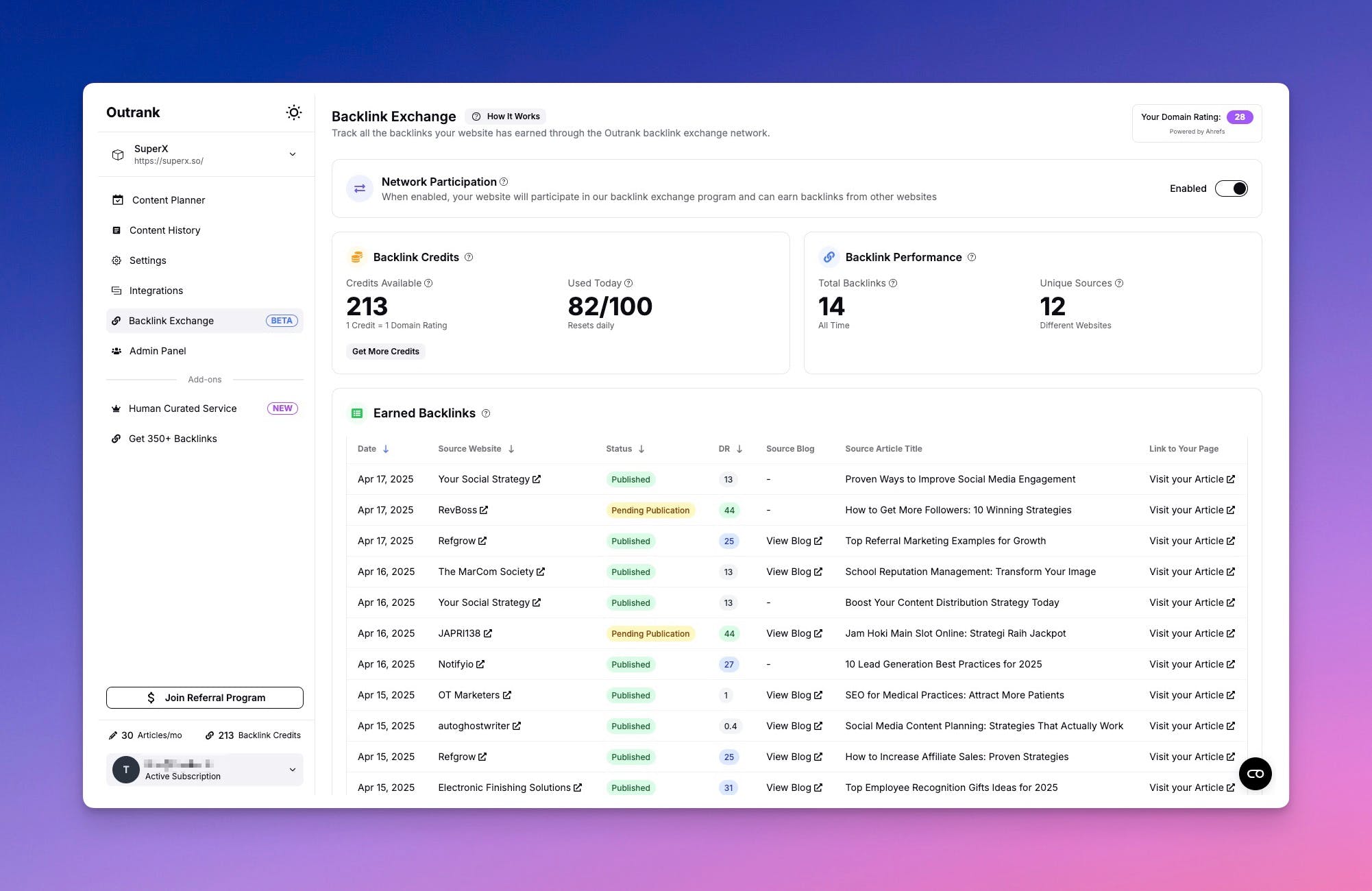
Task: Sort table by DR column arrow
Action: tap(739, 449)
